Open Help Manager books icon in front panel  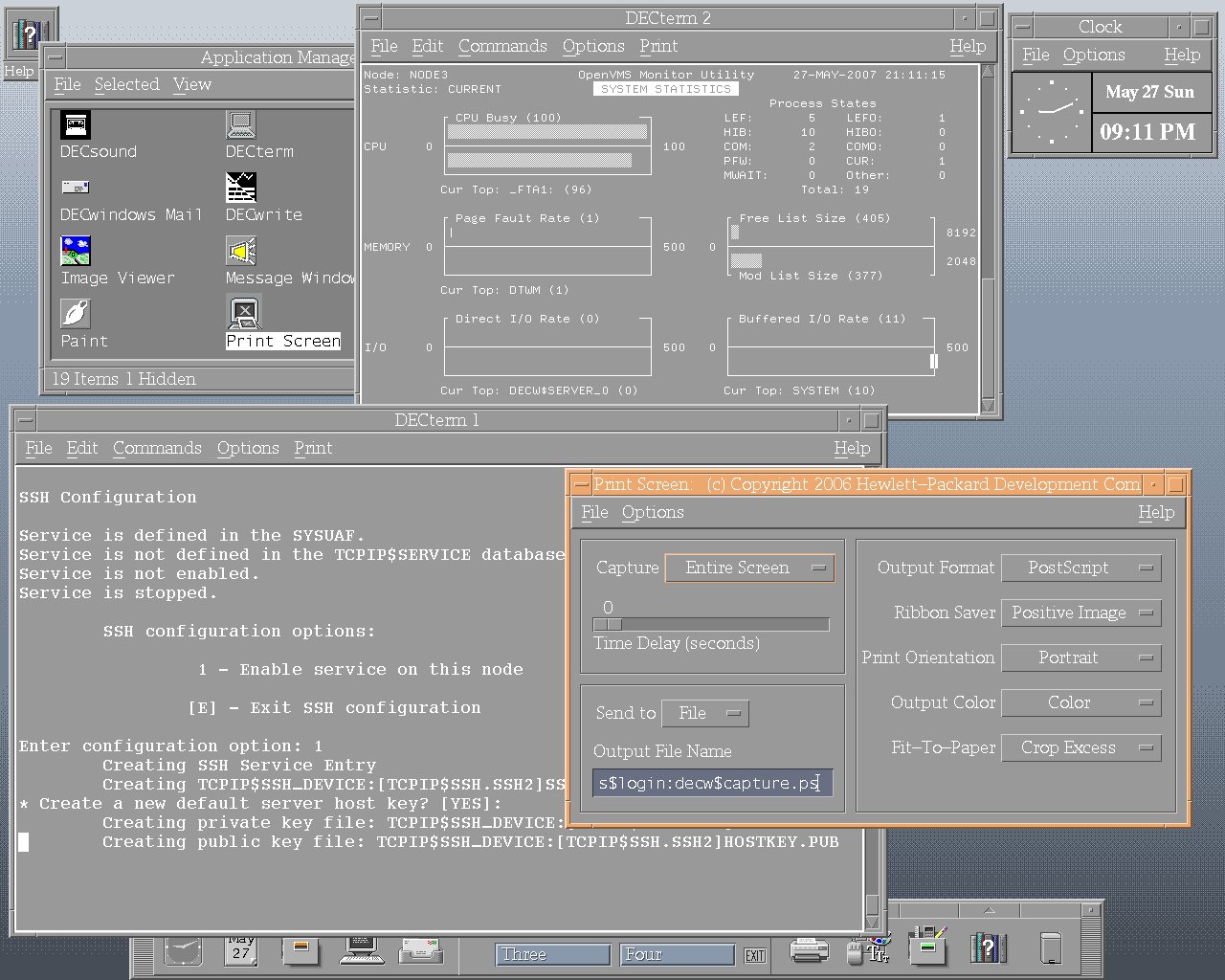988,948
